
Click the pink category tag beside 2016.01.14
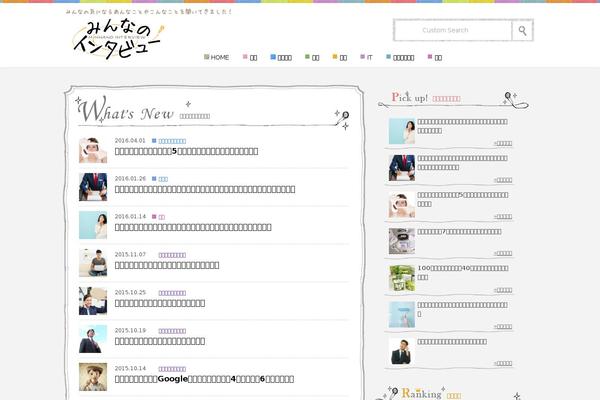158,217
